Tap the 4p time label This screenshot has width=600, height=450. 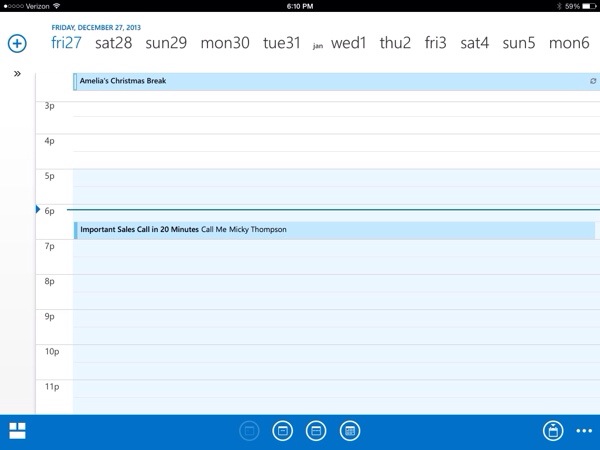(49, 141)
